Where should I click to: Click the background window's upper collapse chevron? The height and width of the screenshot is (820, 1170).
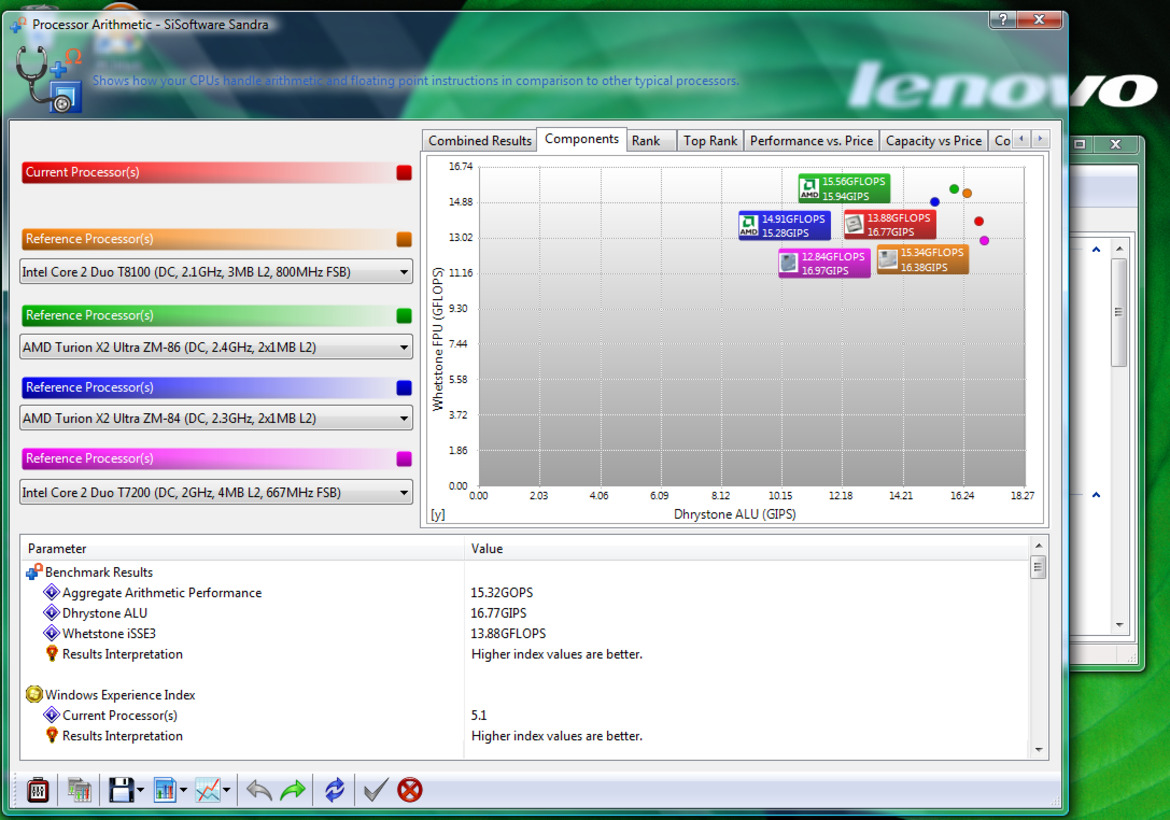click(x=1096, y=249)
